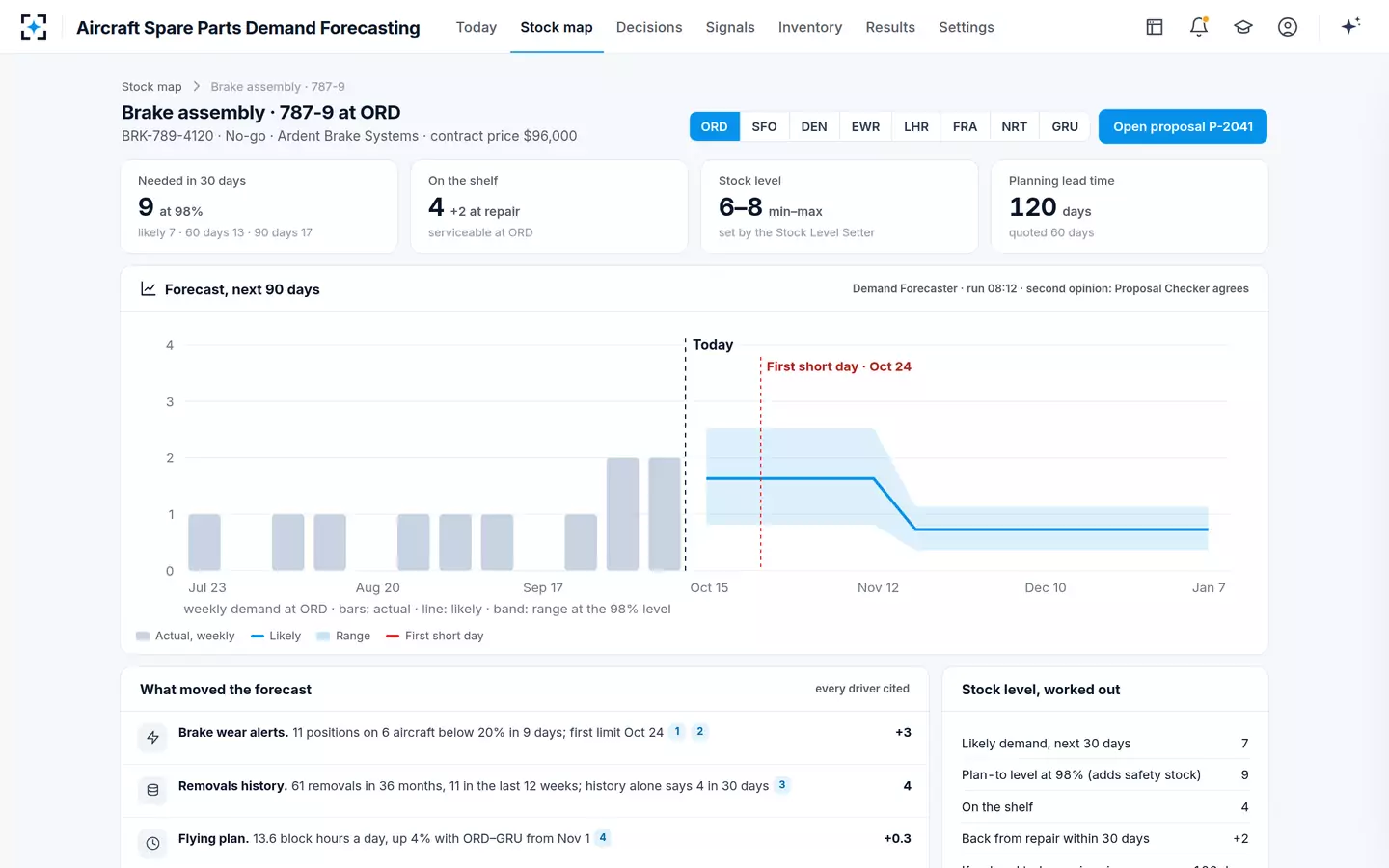The width and height of the screenshot is (1389, 868).
Task: Switch to FRA station
Action: (965, 126)
